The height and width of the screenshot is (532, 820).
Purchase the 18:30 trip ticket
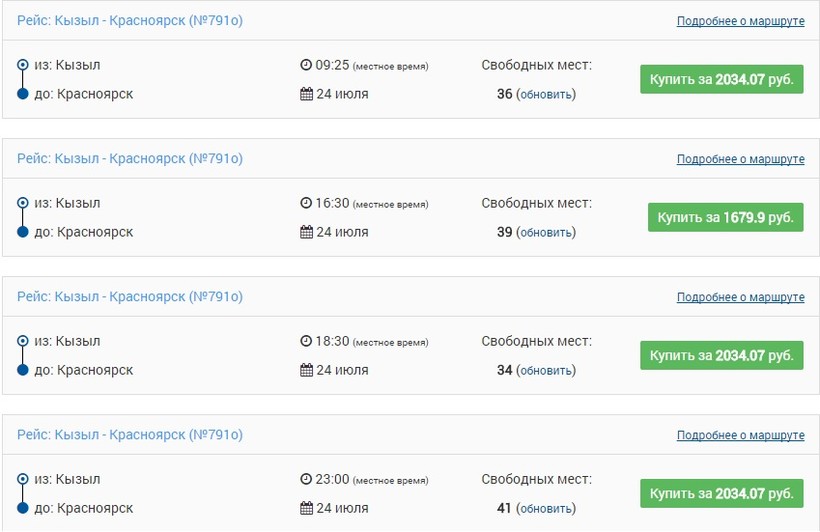click(x=721, y=355)
